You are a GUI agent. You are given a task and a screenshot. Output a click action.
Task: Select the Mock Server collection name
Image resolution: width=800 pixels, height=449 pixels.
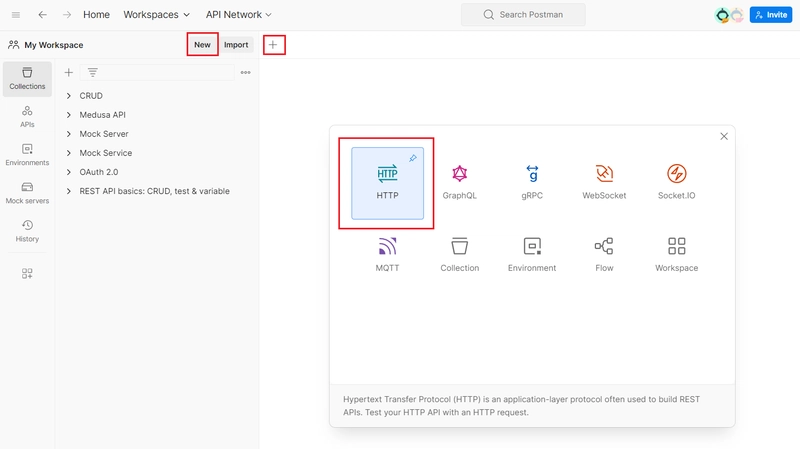104,134
